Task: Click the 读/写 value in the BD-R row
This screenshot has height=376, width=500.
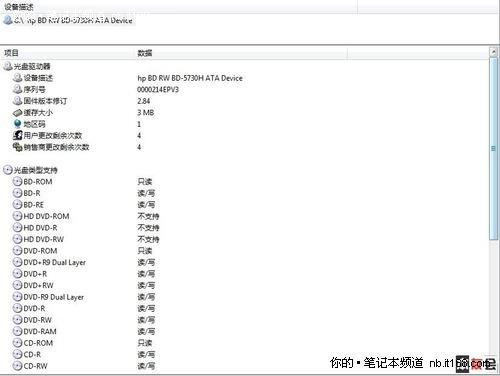Action: [146, 193]
